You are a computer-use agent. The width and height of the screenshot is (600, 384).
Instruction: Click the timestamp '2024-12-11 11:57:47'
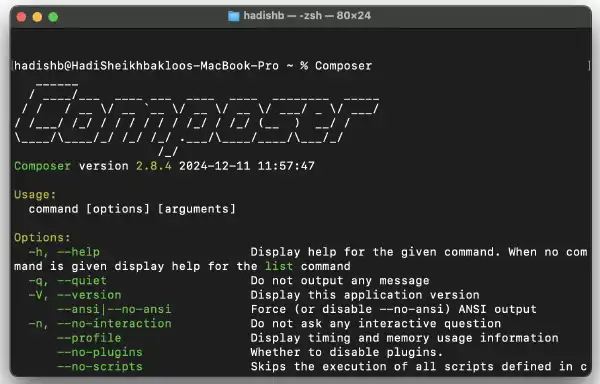[247, 166]
